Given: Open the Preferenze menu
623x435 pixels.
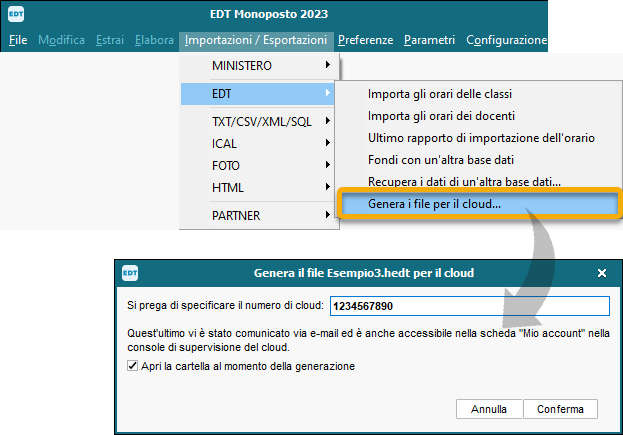Looking at the screenshot, I should pos(366,40).
